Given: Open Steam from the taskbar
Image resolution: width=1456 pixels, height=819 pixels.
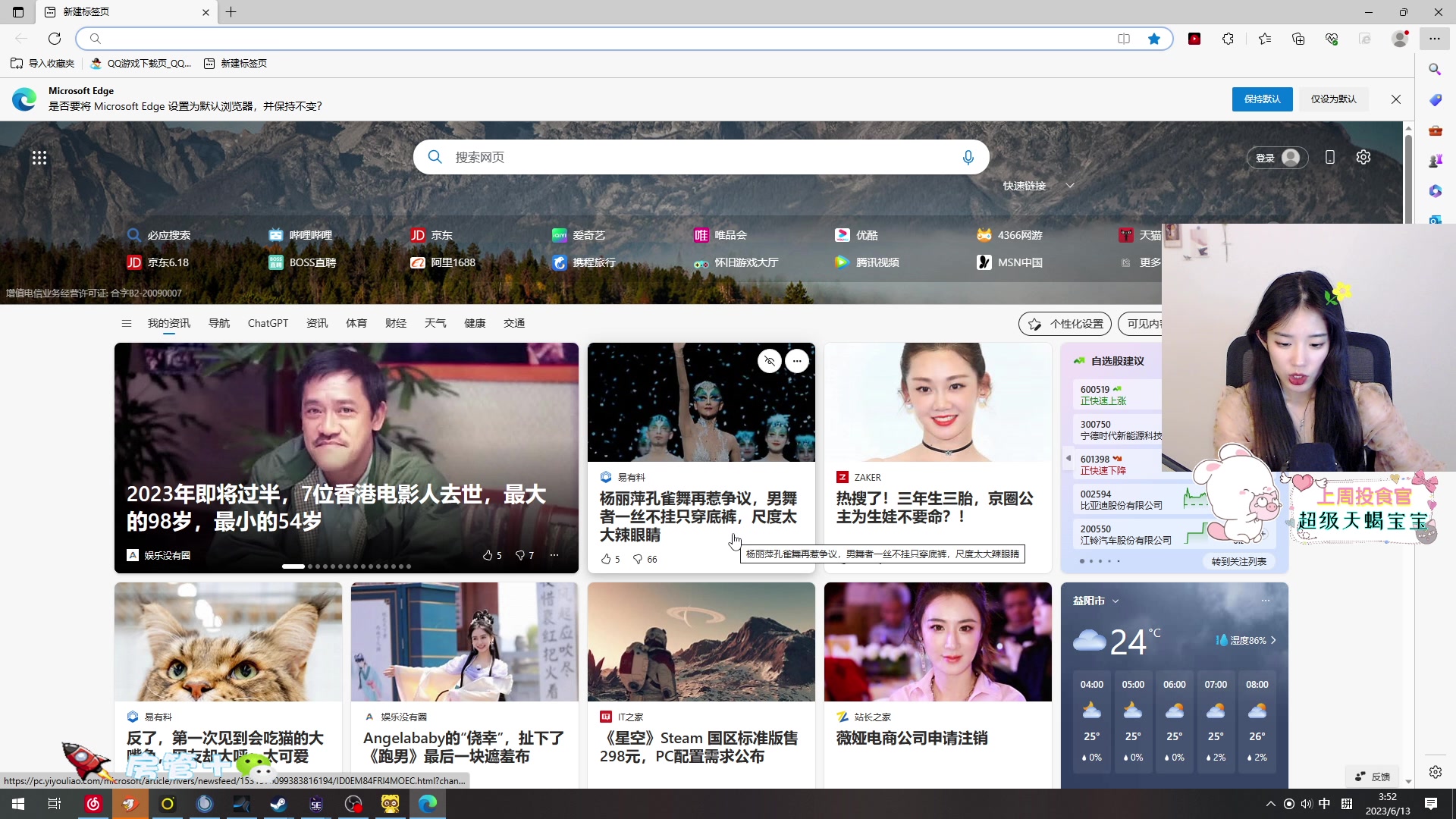Looking at the screenshot, I should pyautogui.click(x=278, y=804).
